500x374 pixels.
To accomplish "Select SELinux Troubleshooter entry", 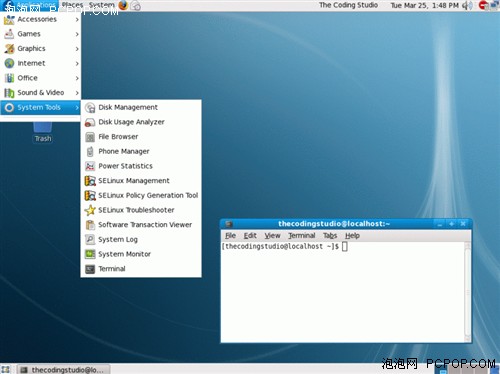I will coord(141,210).
